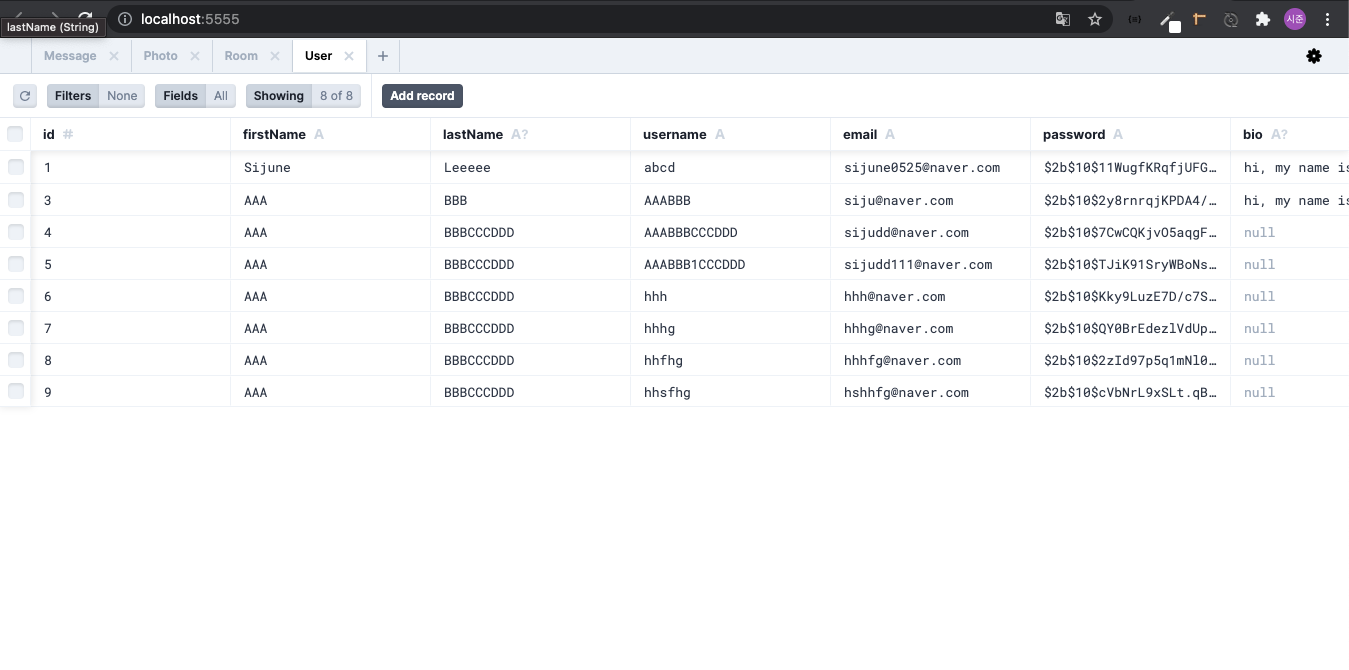Open the Showing records count control
This screenshot has height=670, width=1349.
(x=303, y=96)
